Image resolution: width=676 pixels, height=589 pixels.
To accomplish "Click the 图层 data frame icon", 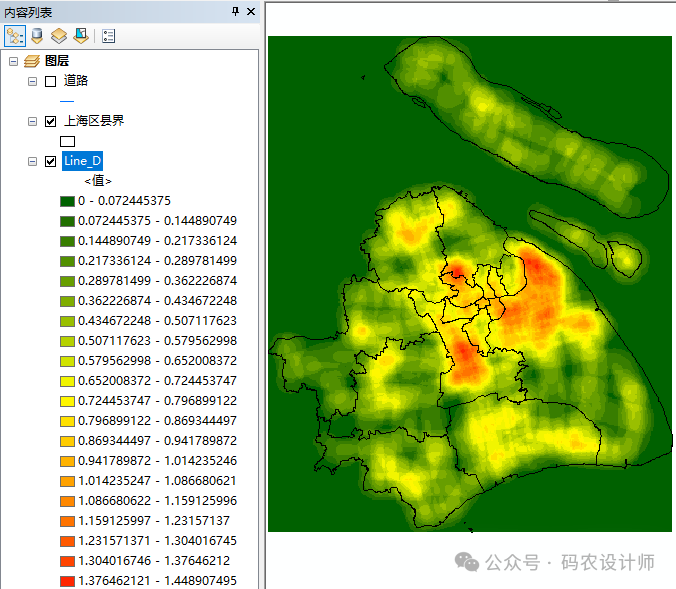I will 32,61.
